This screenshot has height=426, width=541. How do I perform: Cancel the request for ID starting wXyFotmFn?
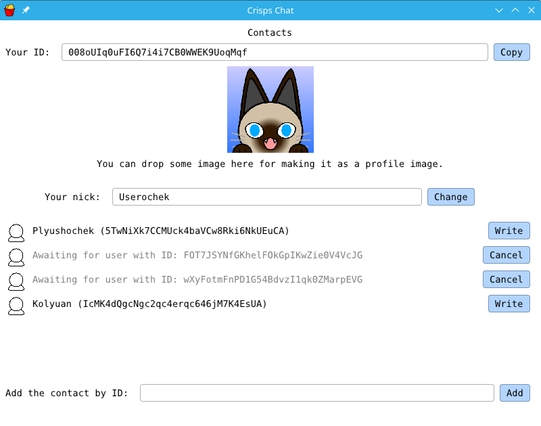[506, 279]
